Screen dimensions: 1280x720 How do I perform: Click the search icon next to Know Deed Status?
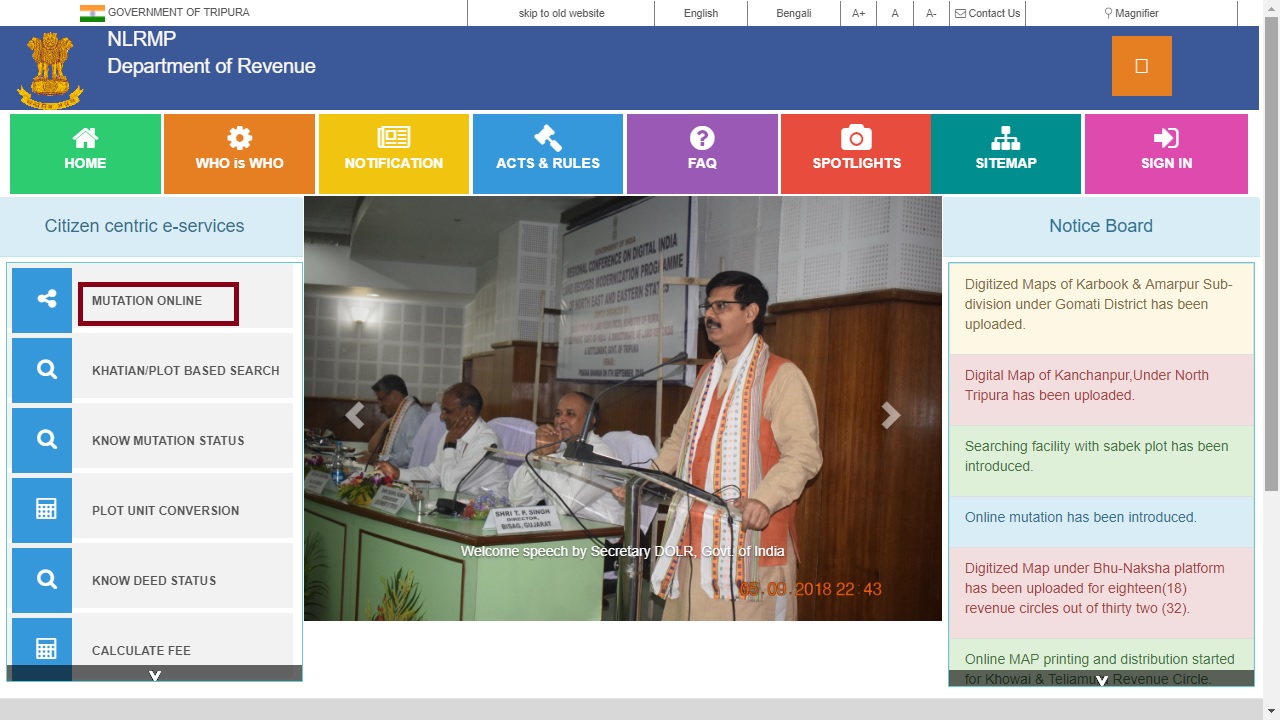42,580
